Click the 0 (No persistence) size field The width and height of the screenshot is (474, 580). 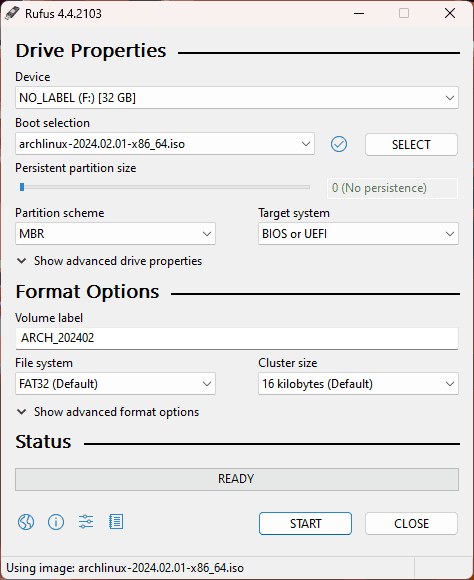(392, 188)
